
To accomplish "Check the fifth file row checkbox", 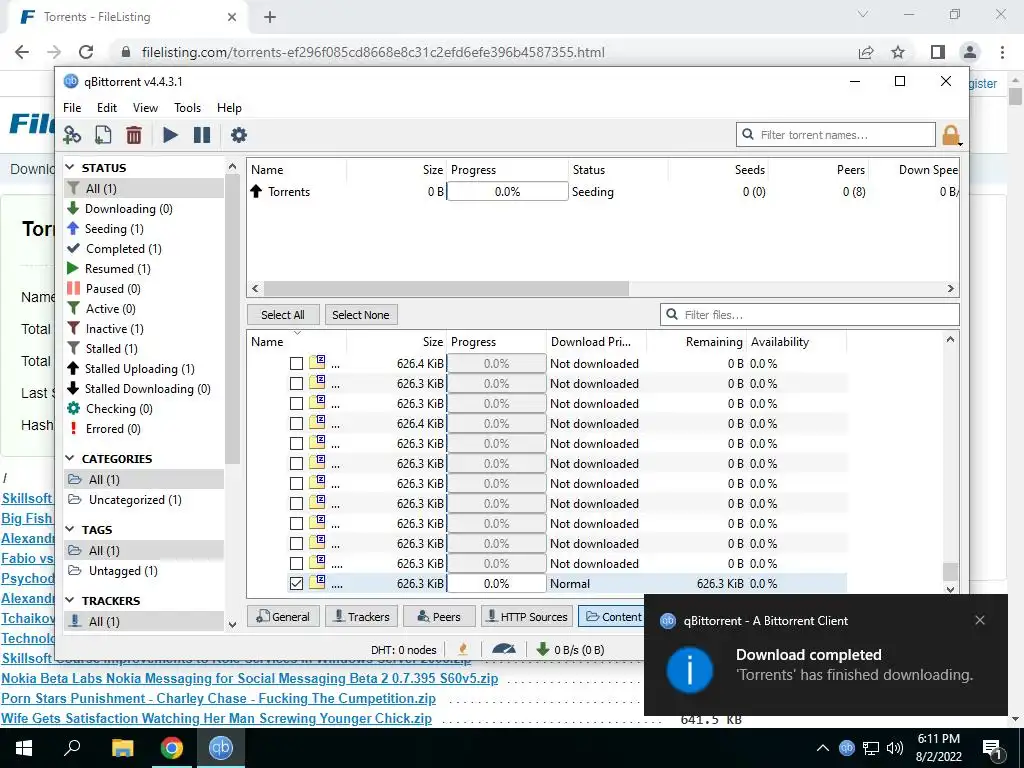I will [x=296, y=443].
